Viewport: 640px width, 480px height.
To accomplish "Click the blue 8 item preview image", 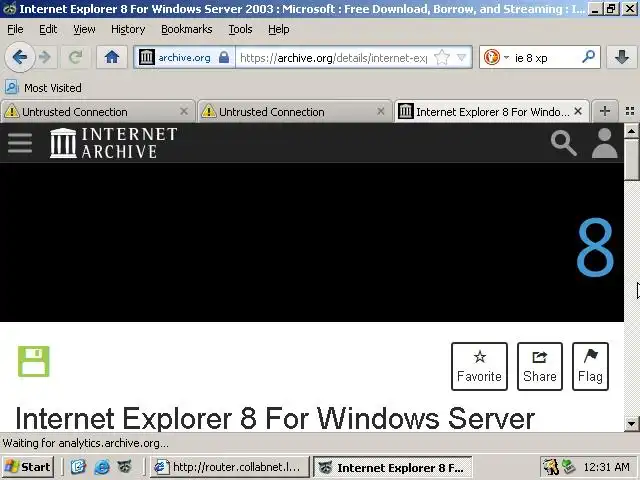I will pyautogui.click(x=596, y=247).
